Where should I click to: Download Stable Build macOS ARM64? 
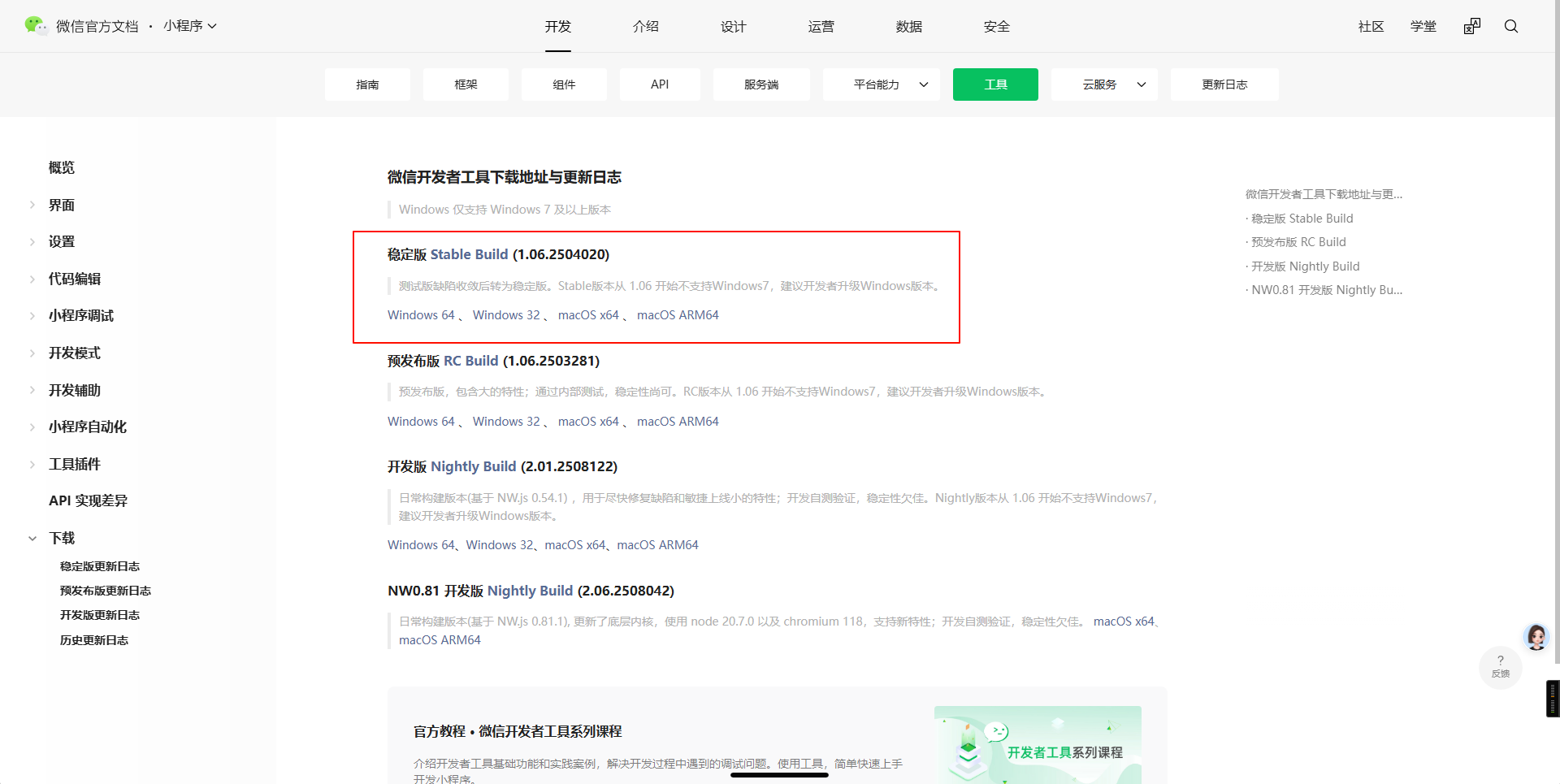(x=678, y=315)
